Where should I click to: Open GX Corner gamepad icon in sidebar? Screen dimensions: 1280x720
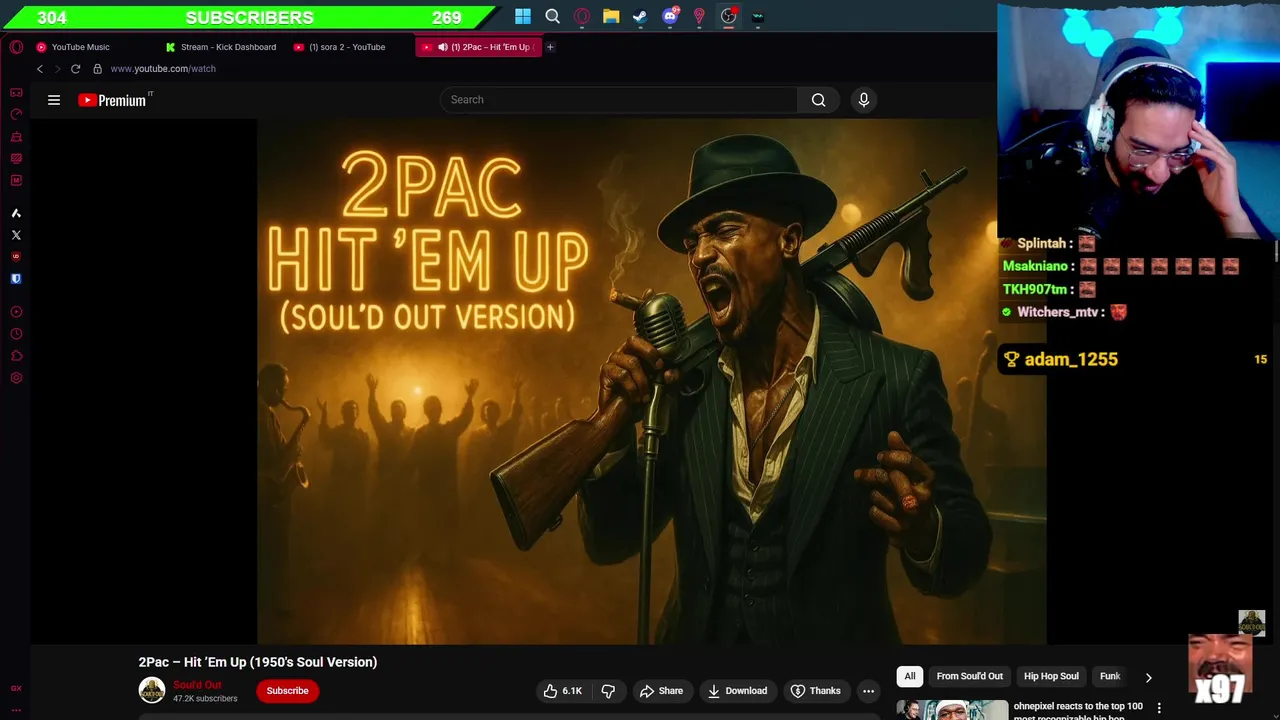16,93
